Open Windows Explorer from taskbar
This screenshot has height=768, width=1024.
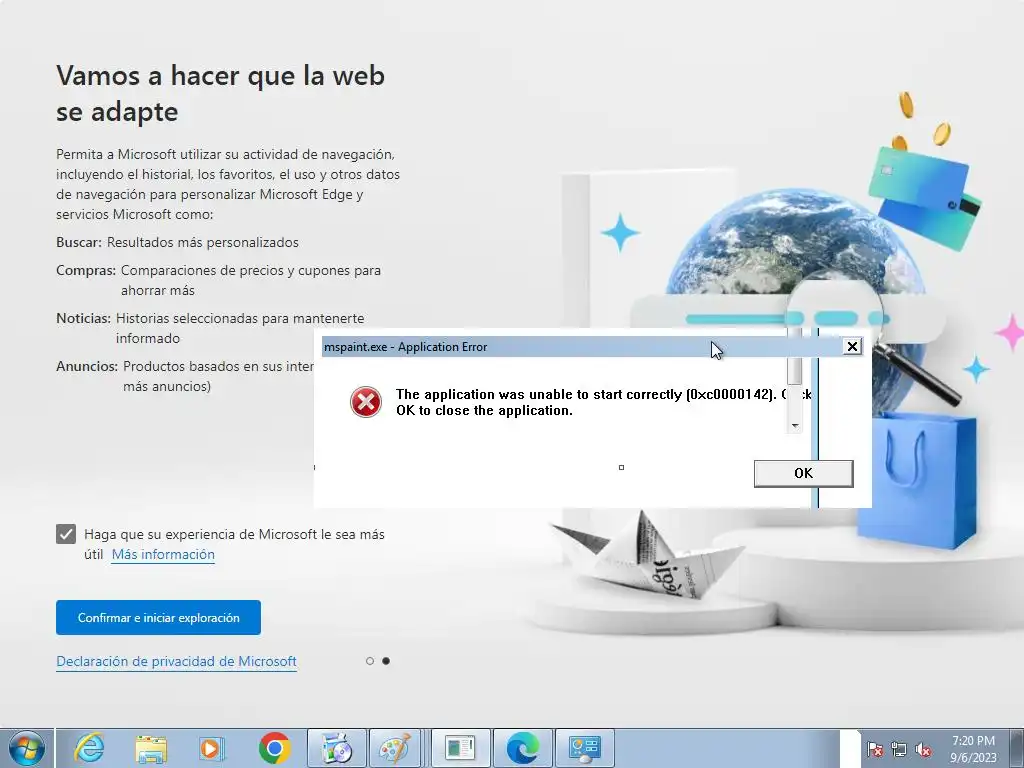151,748
